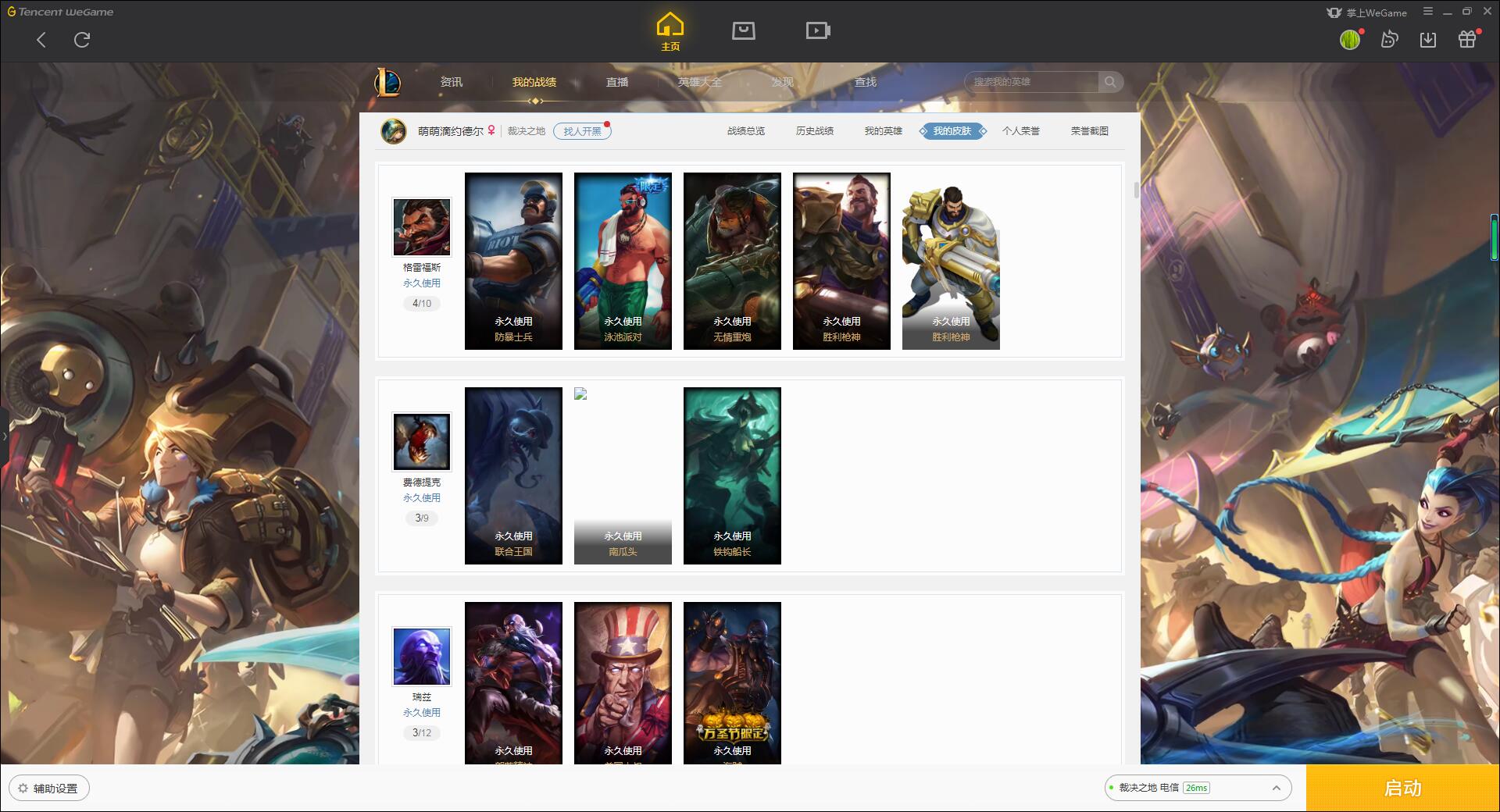This screenshot has height=812, width=1500.
Task: Open white-background 胜利枪神 chroma skin card
Action: click(951, 261)
